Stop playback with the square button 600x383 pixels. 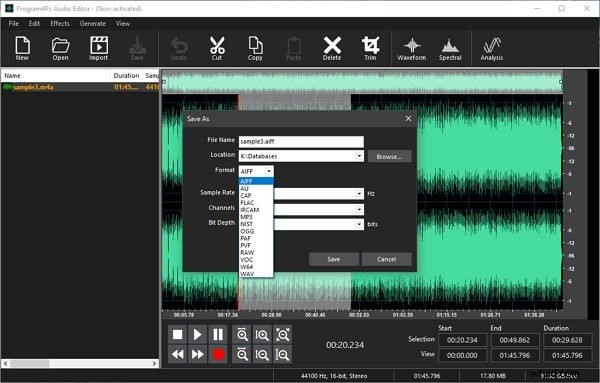point(178,335)
